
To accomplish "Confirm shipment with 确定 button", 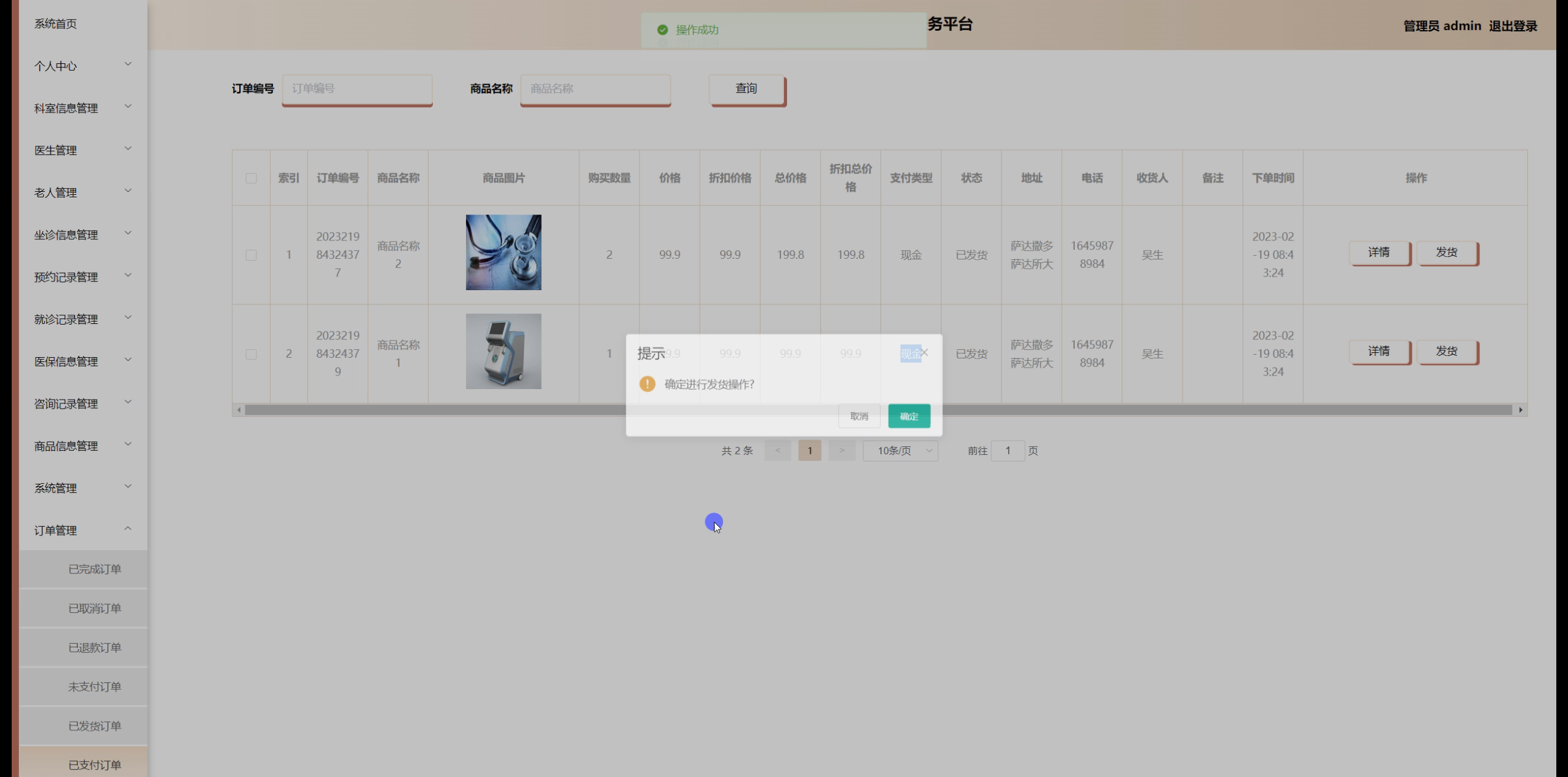I will (909, 416).
